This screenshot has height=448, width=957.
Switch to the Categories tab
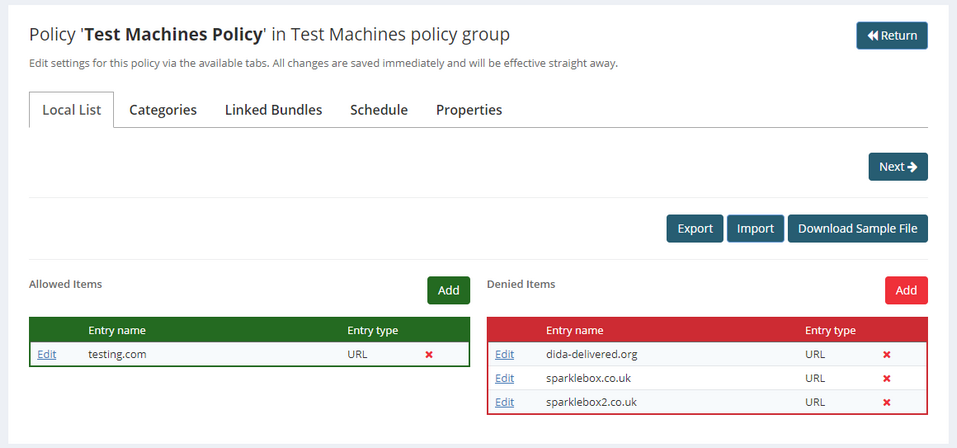click(x=163, y=110)
